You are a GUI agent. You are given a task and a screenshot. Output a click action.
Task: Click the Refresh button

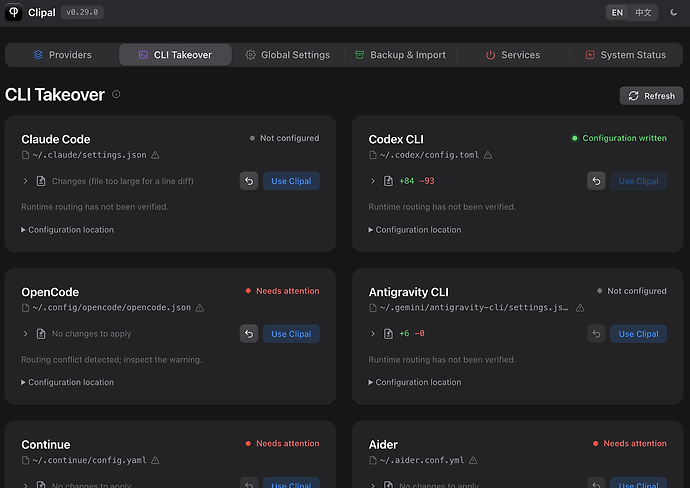point(651,96)
